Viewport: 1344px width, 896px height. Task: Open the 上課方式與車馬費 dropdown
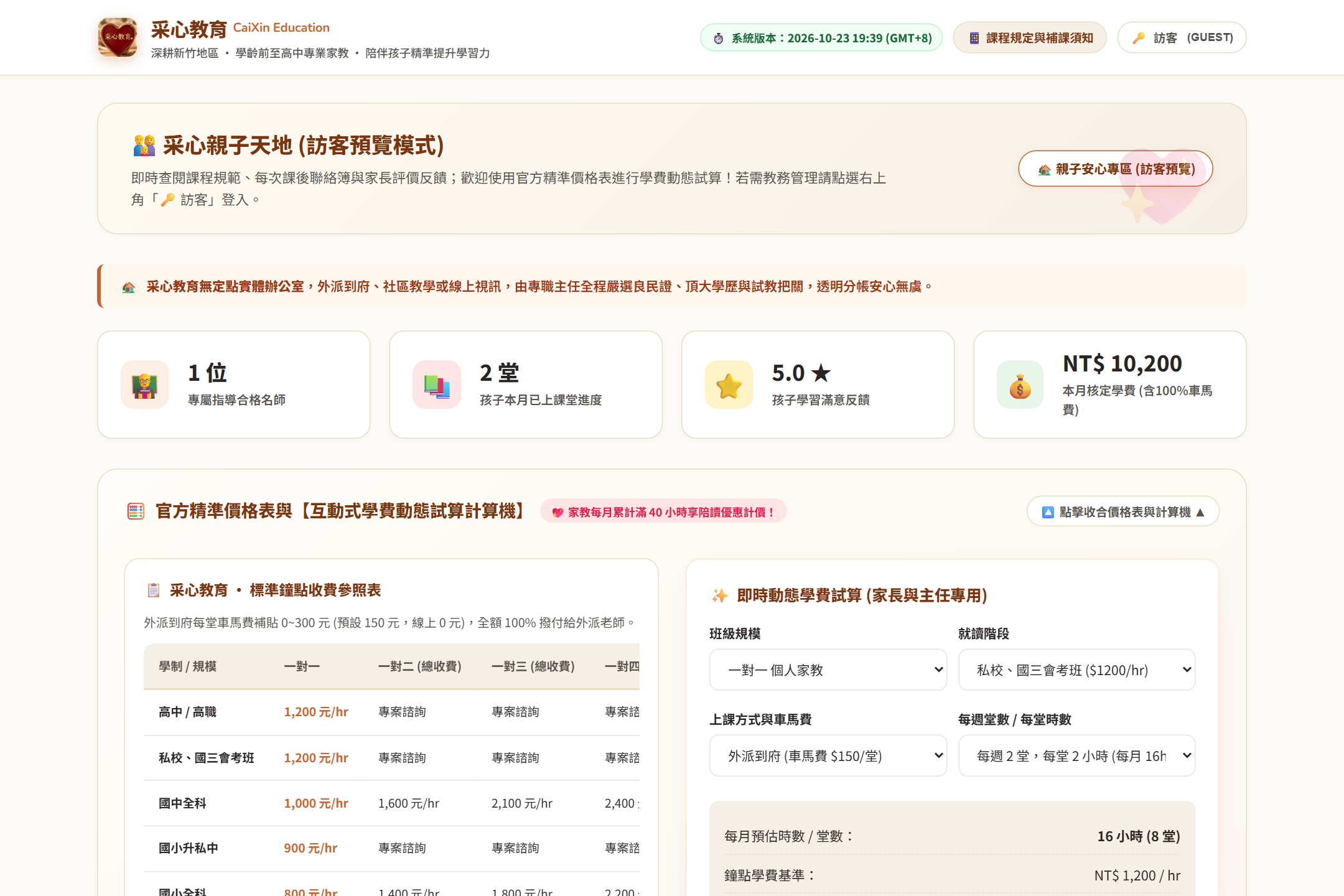pos(828,755)
